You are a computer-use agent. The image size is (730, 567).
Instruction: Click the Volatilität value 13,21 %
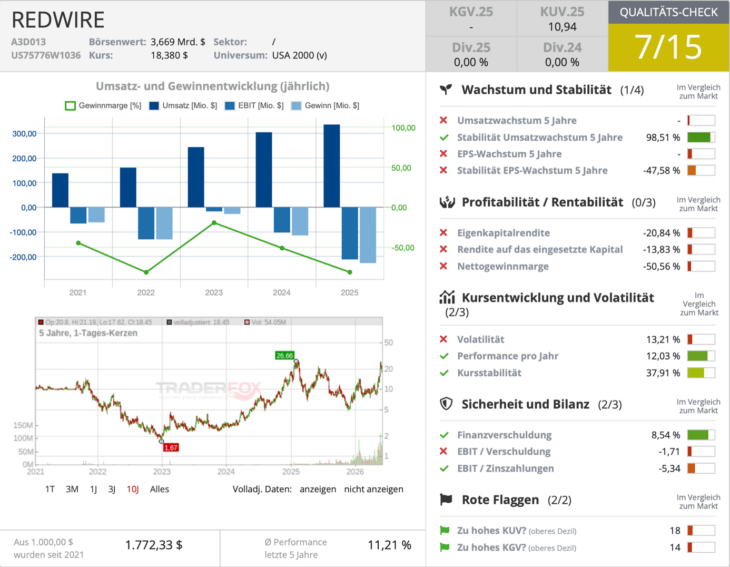(x=663, y=339)
